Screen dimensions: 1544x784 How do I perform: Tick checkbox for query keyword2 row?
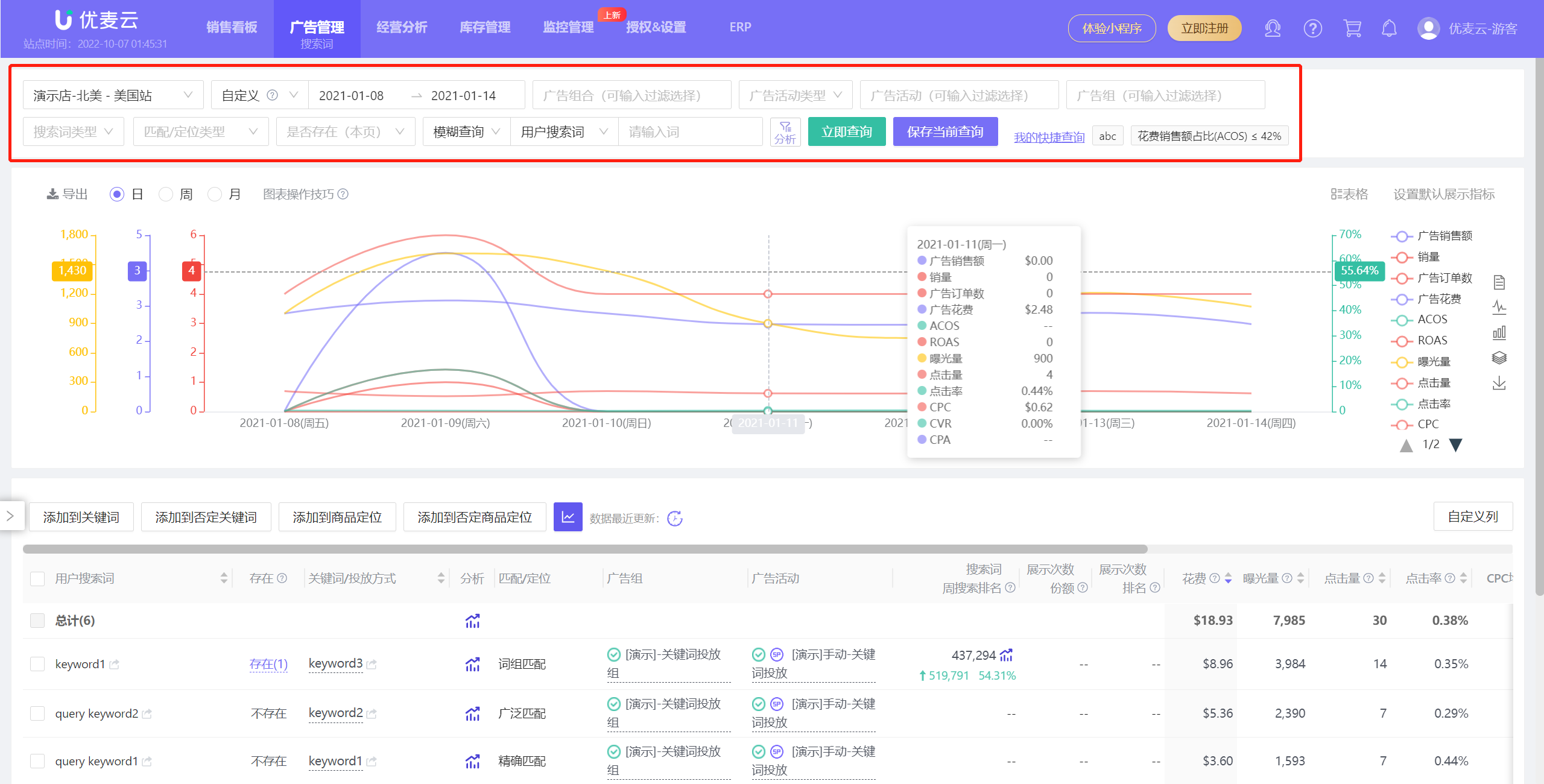[37, 713]
